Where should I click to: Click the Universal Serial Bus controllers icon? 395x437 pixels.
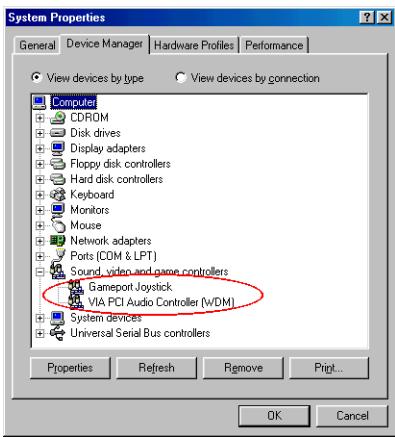pyautogui.click(x=57, y=333)
